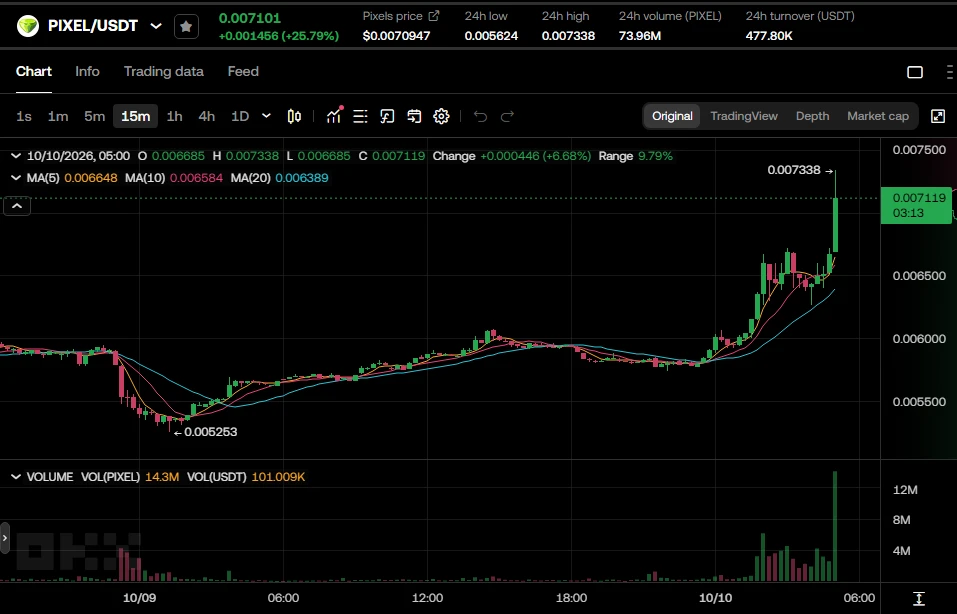Switch chart view to TradingView
This screenshot has height=614, width=957.
pos(744,116)
